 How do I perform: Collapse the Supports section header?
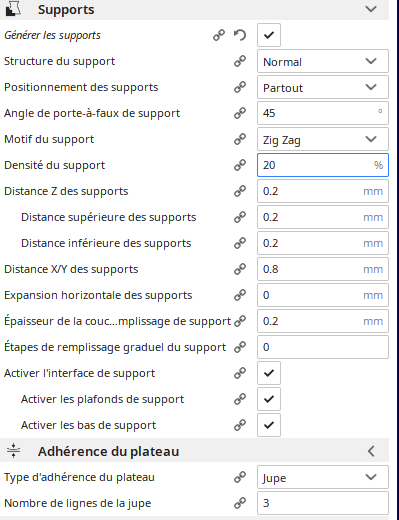click(x=371, y=9)
